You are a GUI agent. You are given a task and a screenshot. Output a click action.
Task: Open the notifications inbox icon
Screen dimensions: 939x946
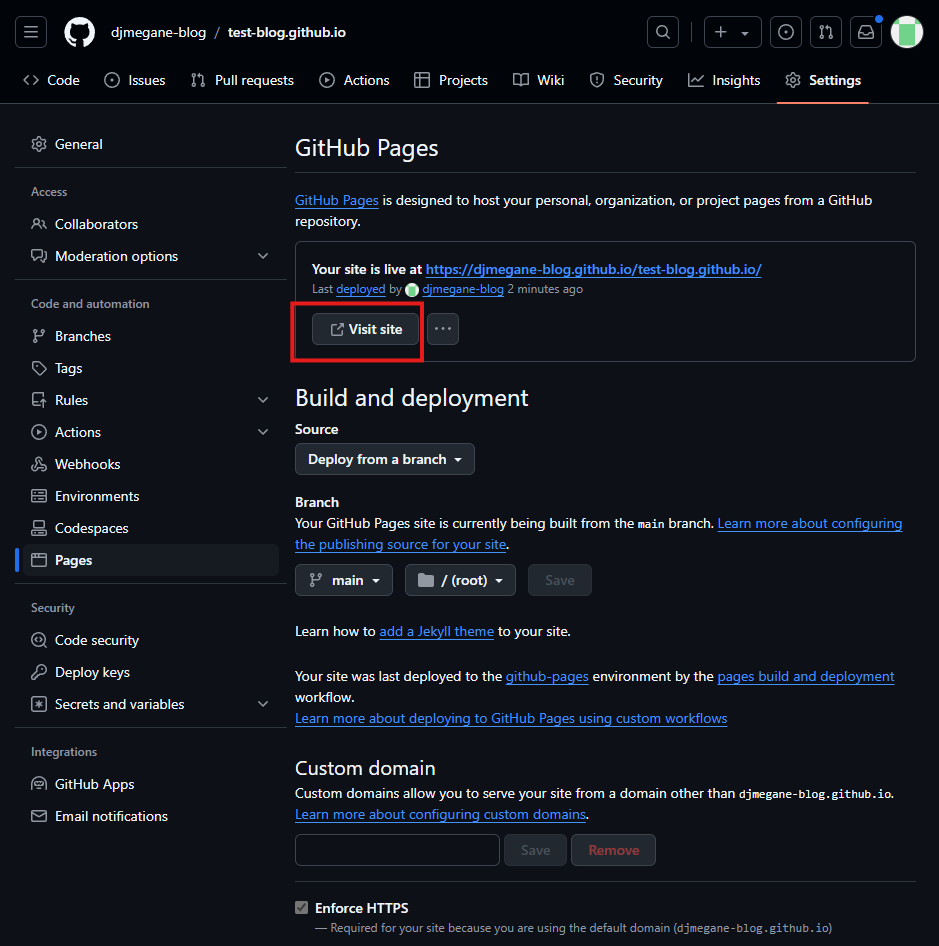866,32
